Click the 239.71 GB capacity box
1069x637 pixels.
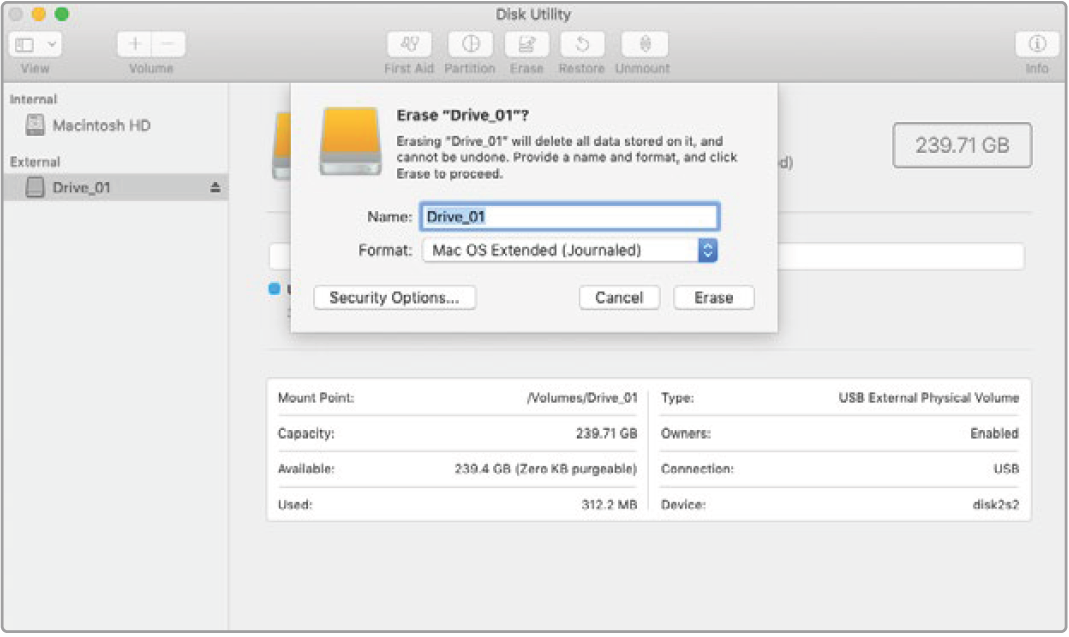[962, 145]
